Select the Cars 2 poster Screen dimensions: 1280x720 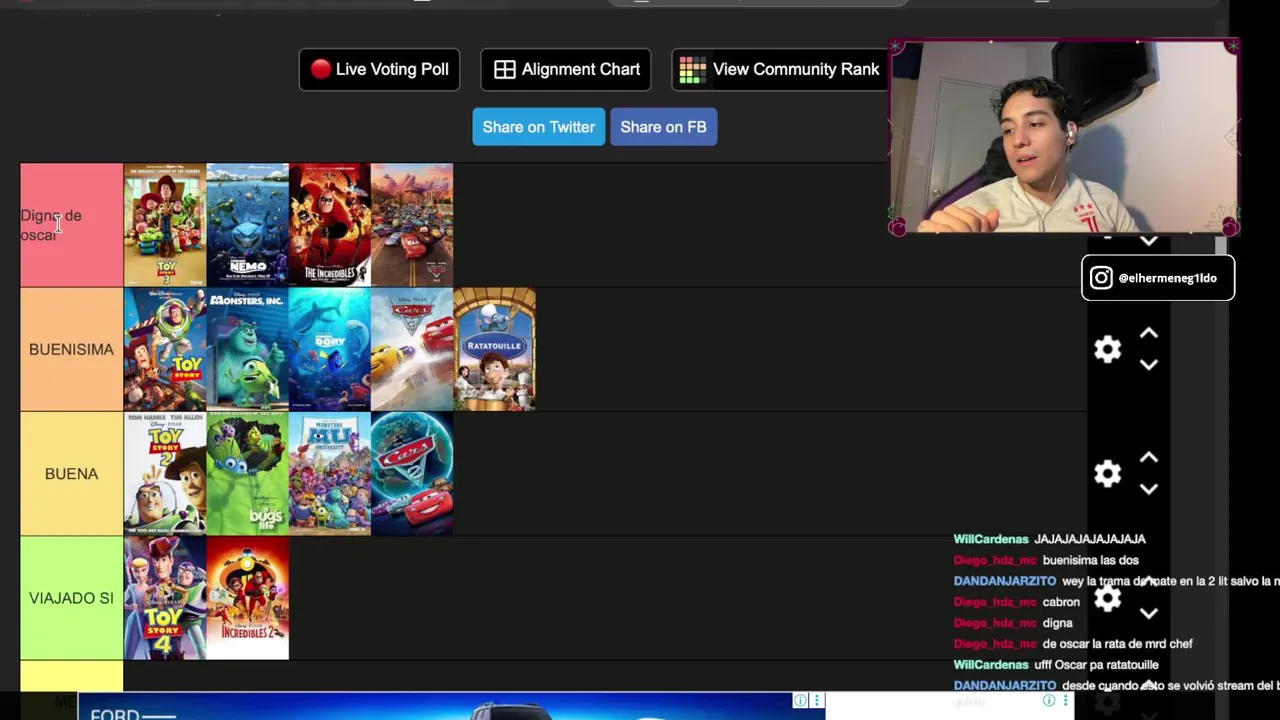coord(411,473)
